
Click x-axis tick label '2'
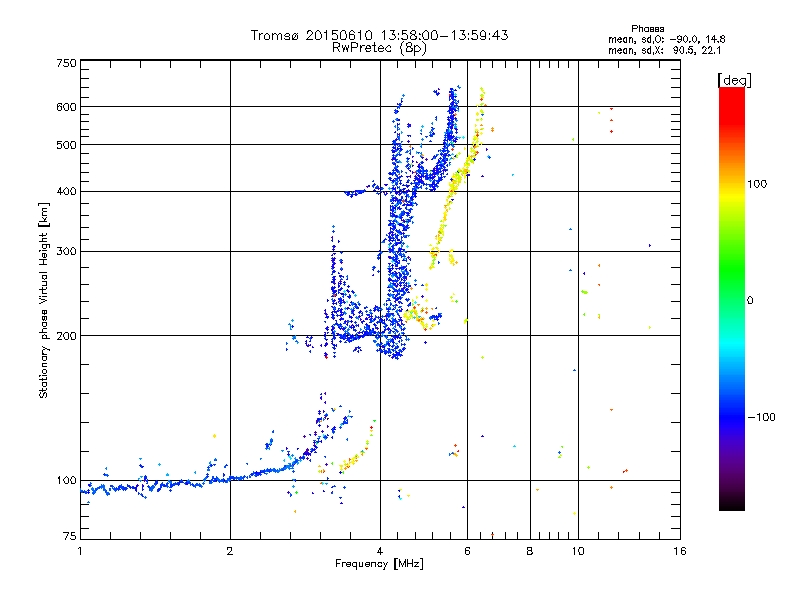click(230, 551)
